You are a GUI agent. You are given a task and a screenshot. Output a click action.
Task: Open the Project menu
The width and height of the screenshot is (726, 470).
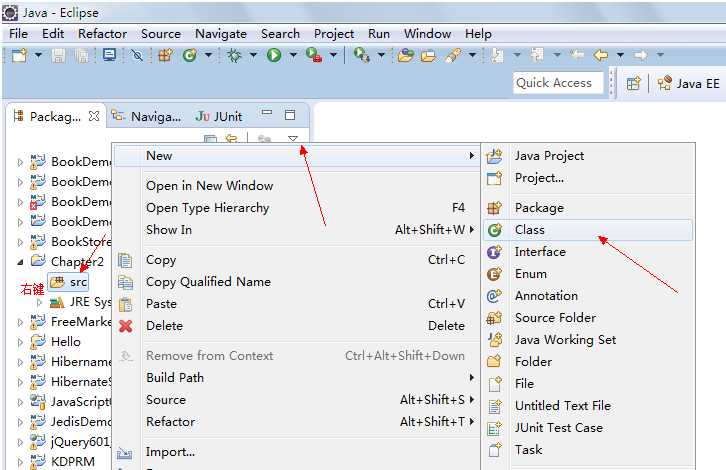point(334,34)
